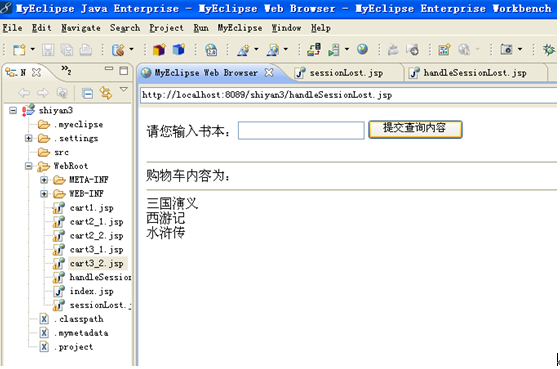560x369 pixels.
Task: Open the Search menu
Action: (125, 28)
